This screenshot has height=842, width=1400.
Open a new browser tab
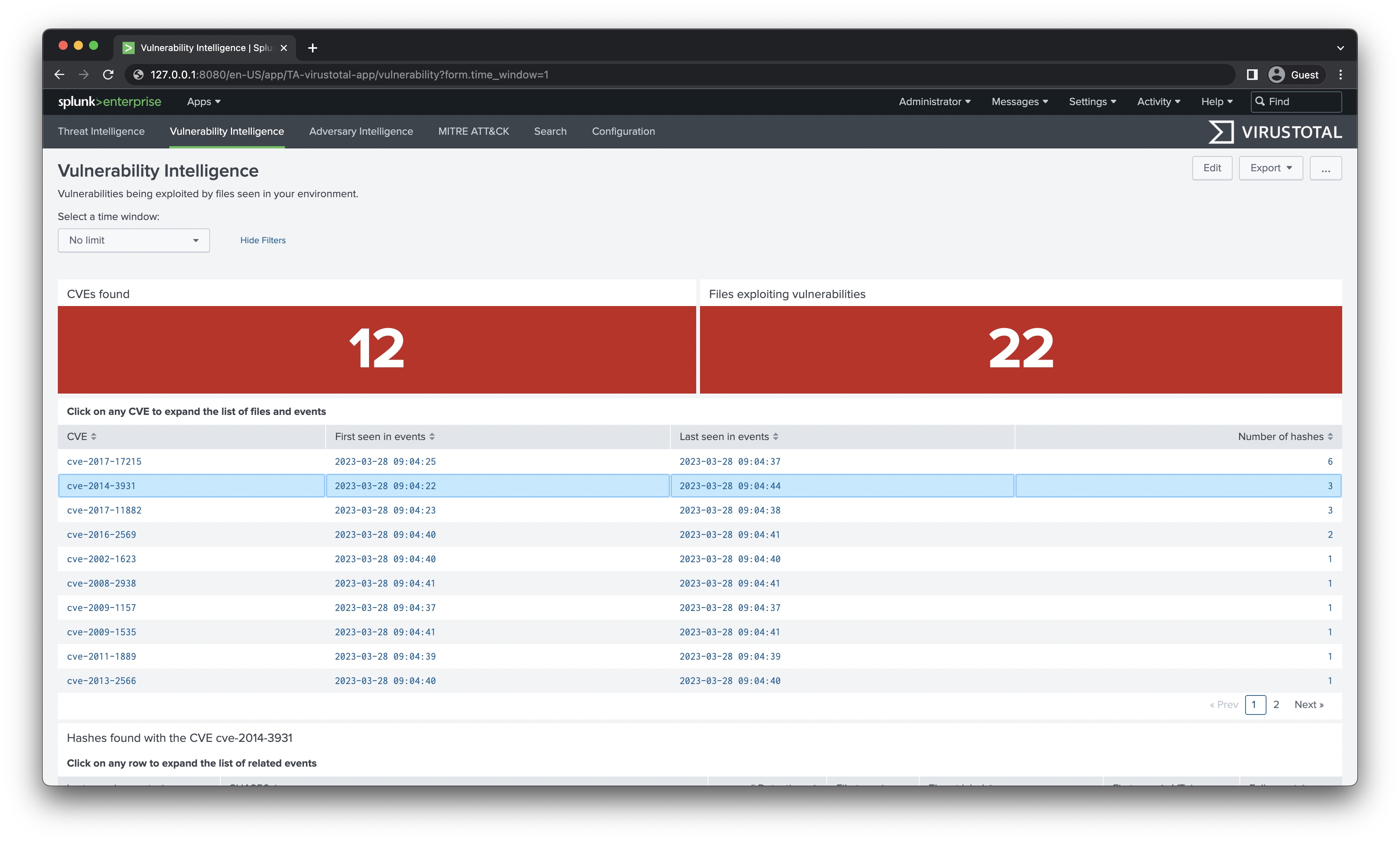coord(312,48)
